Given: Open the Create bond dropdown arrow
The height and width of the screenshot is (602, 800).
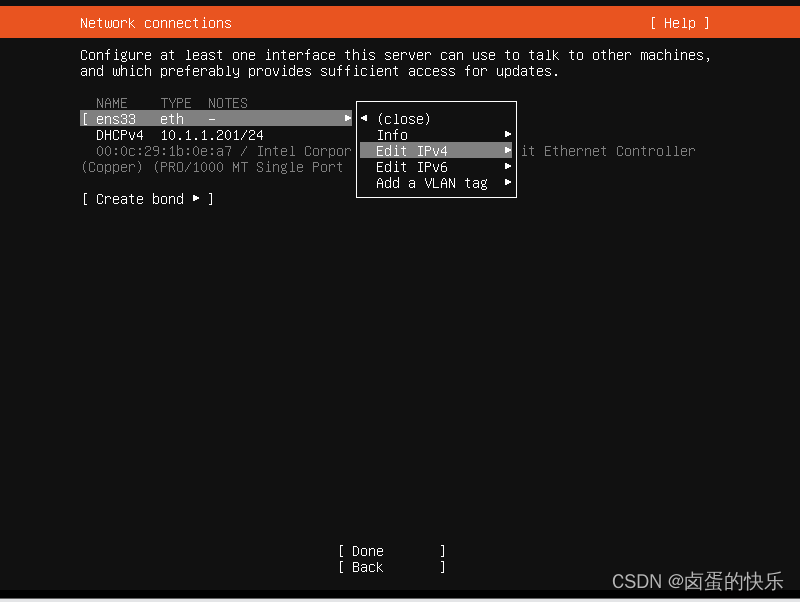Looking at the screenshot, I should [x=196, y=198].
